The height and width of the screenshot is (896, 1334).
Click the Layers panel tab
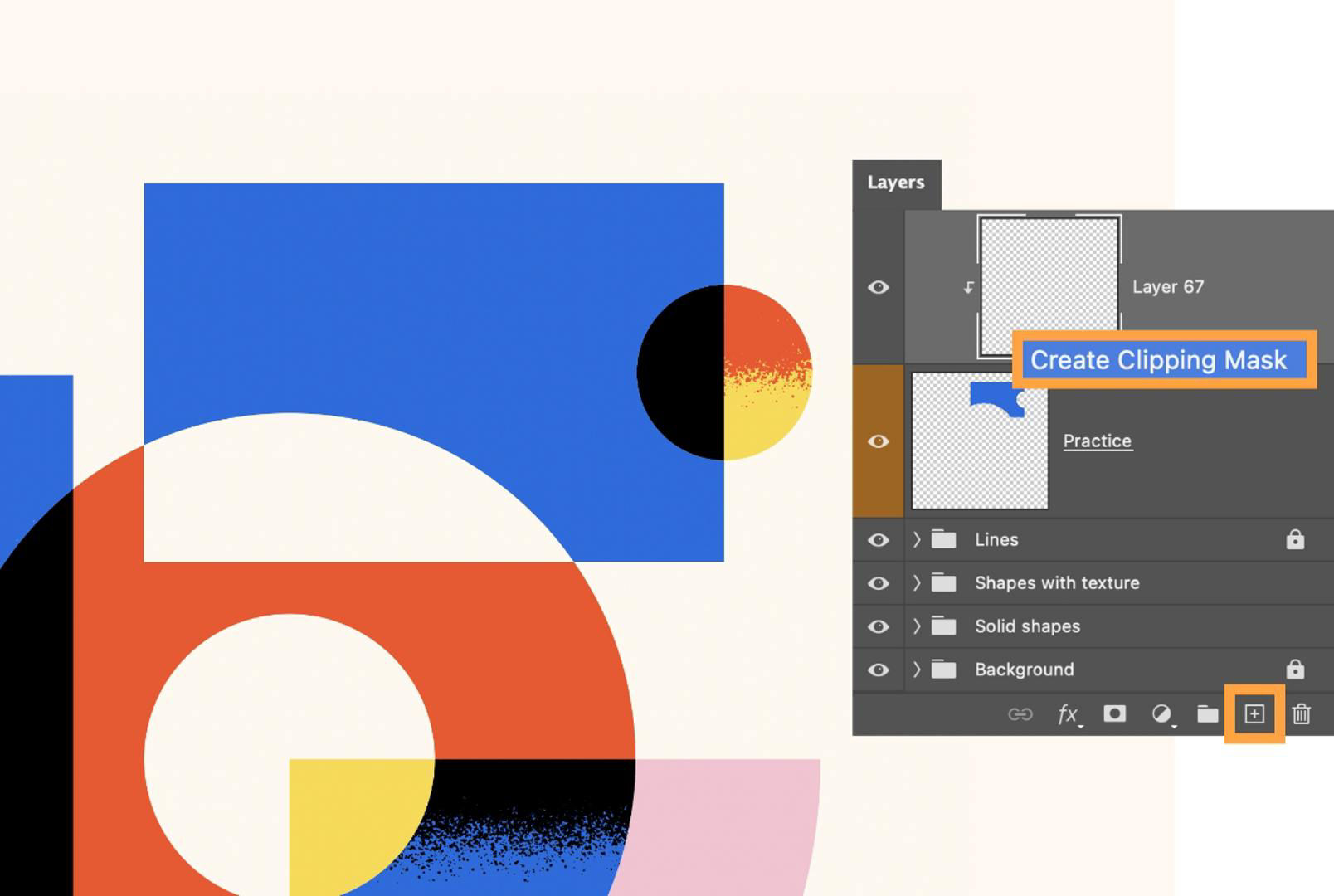click(896, 182)
